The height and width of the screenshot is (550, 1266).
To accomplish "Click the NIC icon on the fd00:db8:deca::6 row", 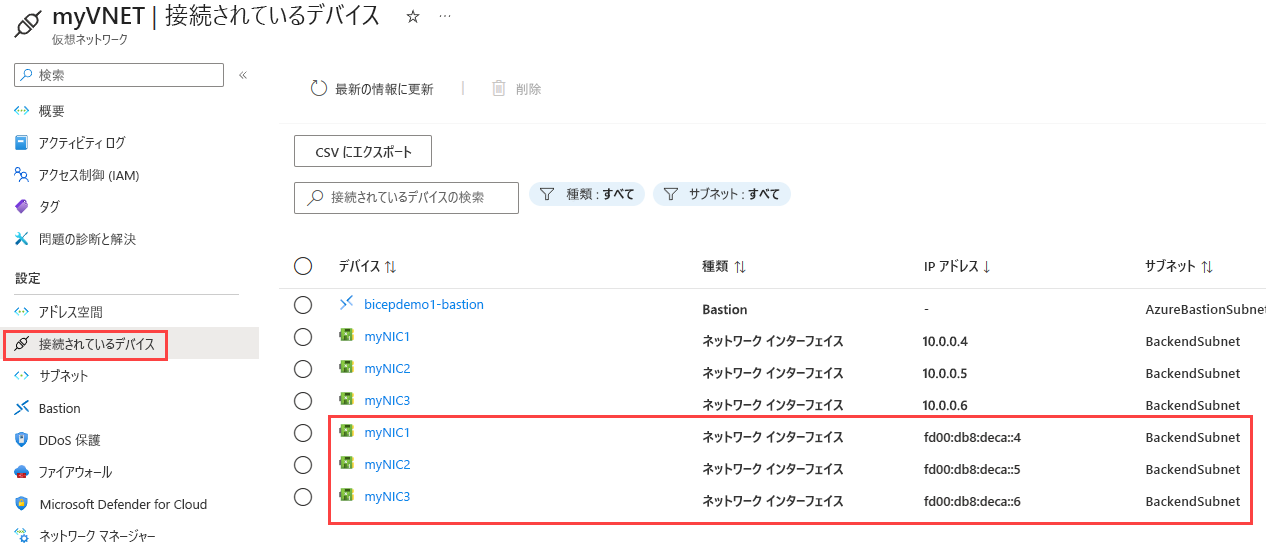I will [347, 495].
